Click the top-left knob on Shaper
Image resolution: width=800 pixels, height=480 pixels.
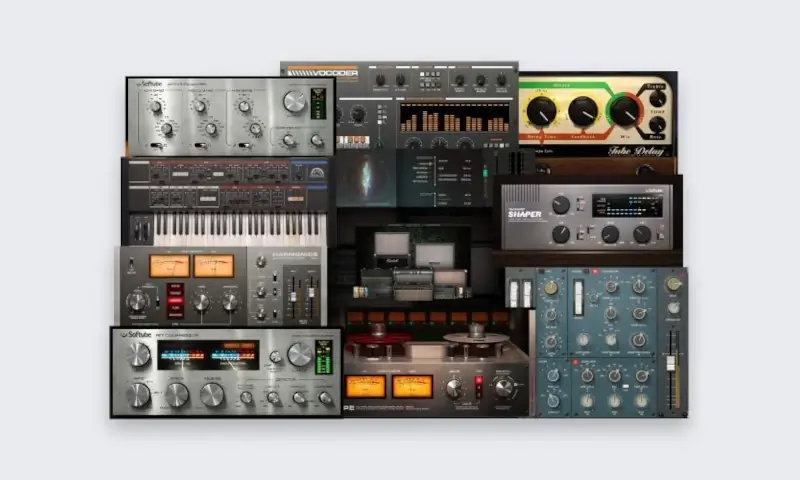561,205
